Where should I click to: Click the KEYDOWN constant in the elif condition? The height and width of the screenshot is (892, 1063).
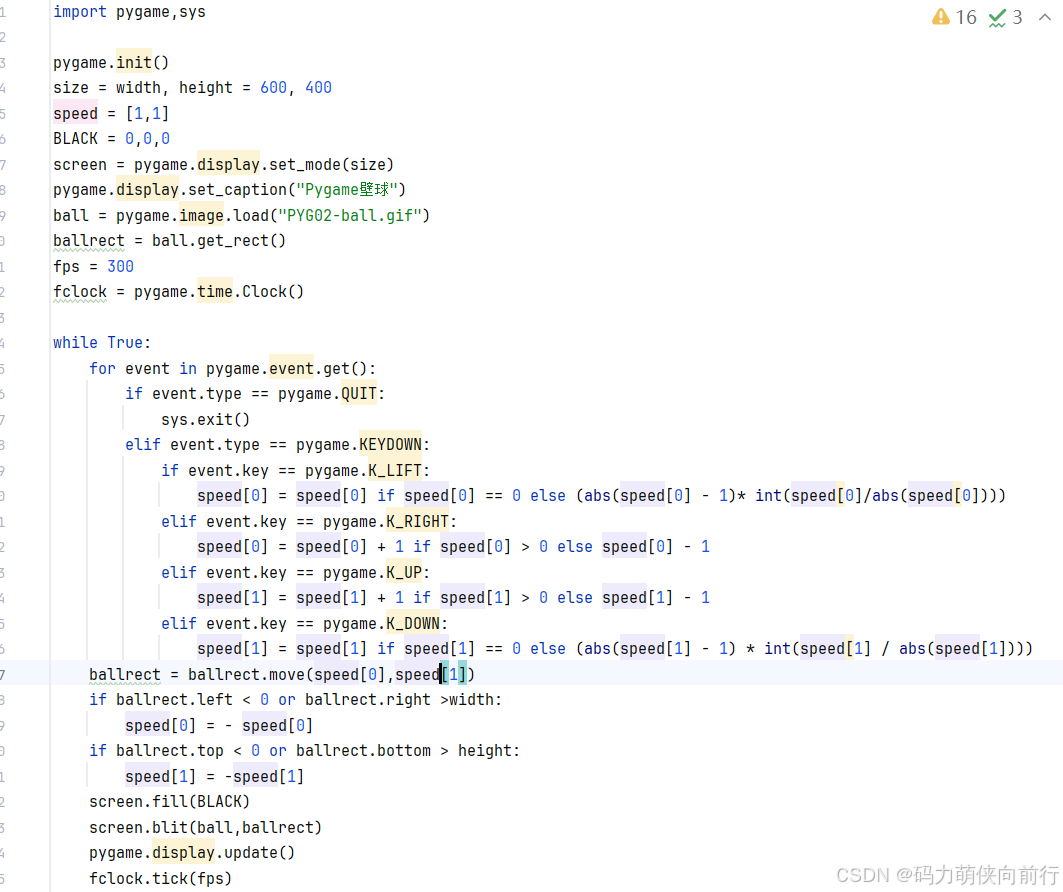tap(390, 444)
